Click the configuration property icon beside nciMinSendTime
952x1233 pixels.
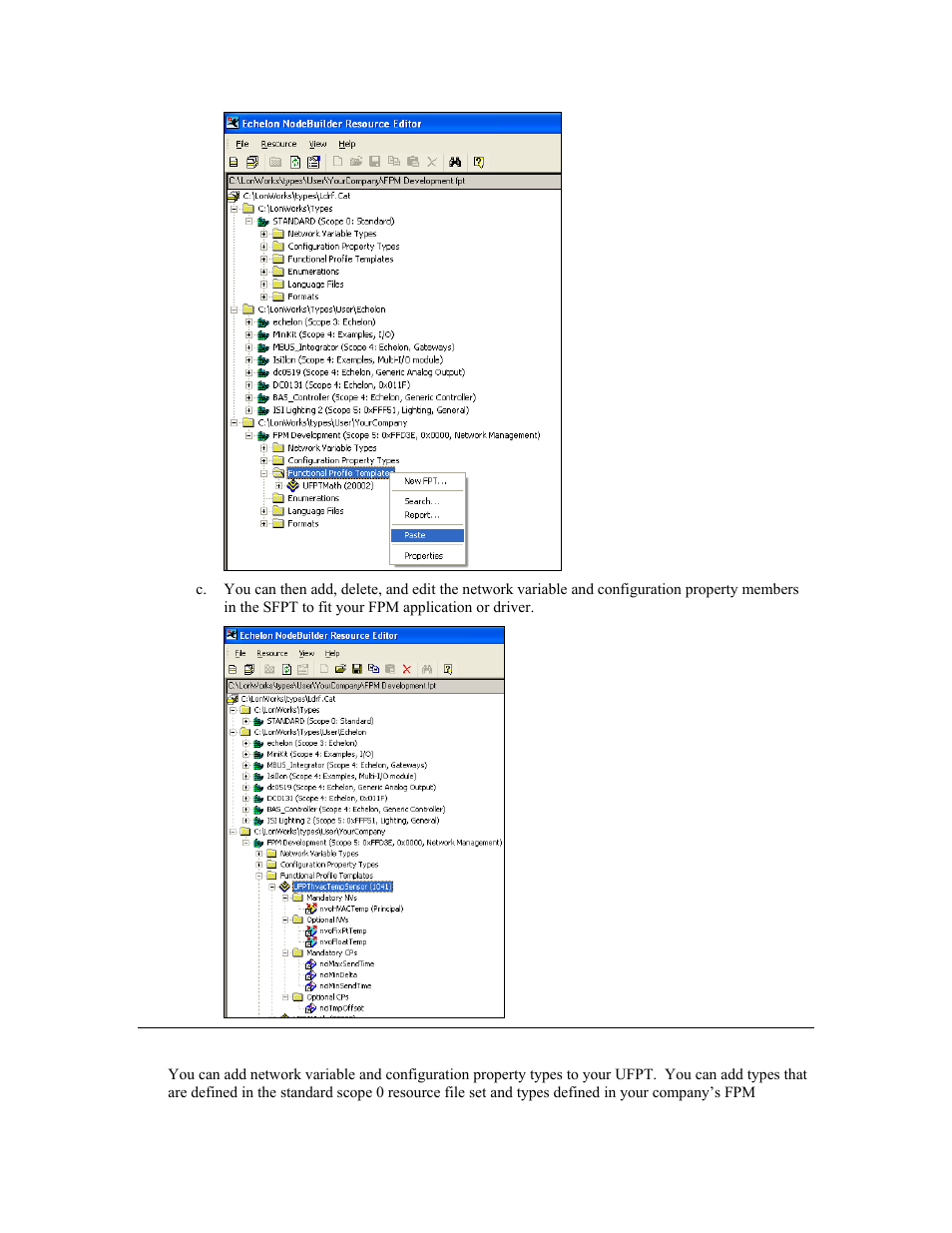point(311,985)
